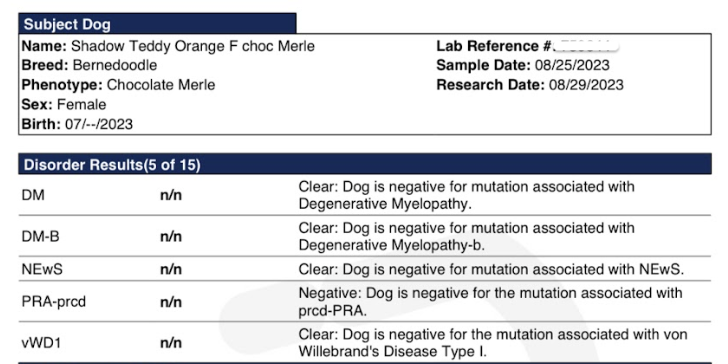Click the redacted Lab Reference number
Viewport: 728px width, 364px height.
587,46
